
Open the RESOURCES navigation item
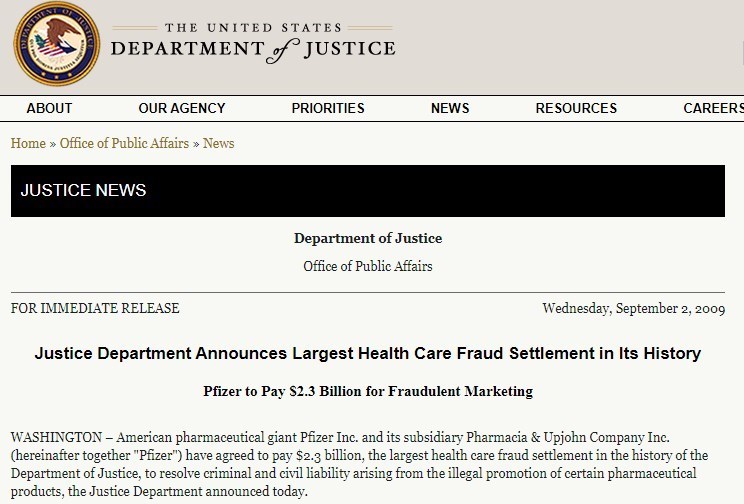click(576, 108)
